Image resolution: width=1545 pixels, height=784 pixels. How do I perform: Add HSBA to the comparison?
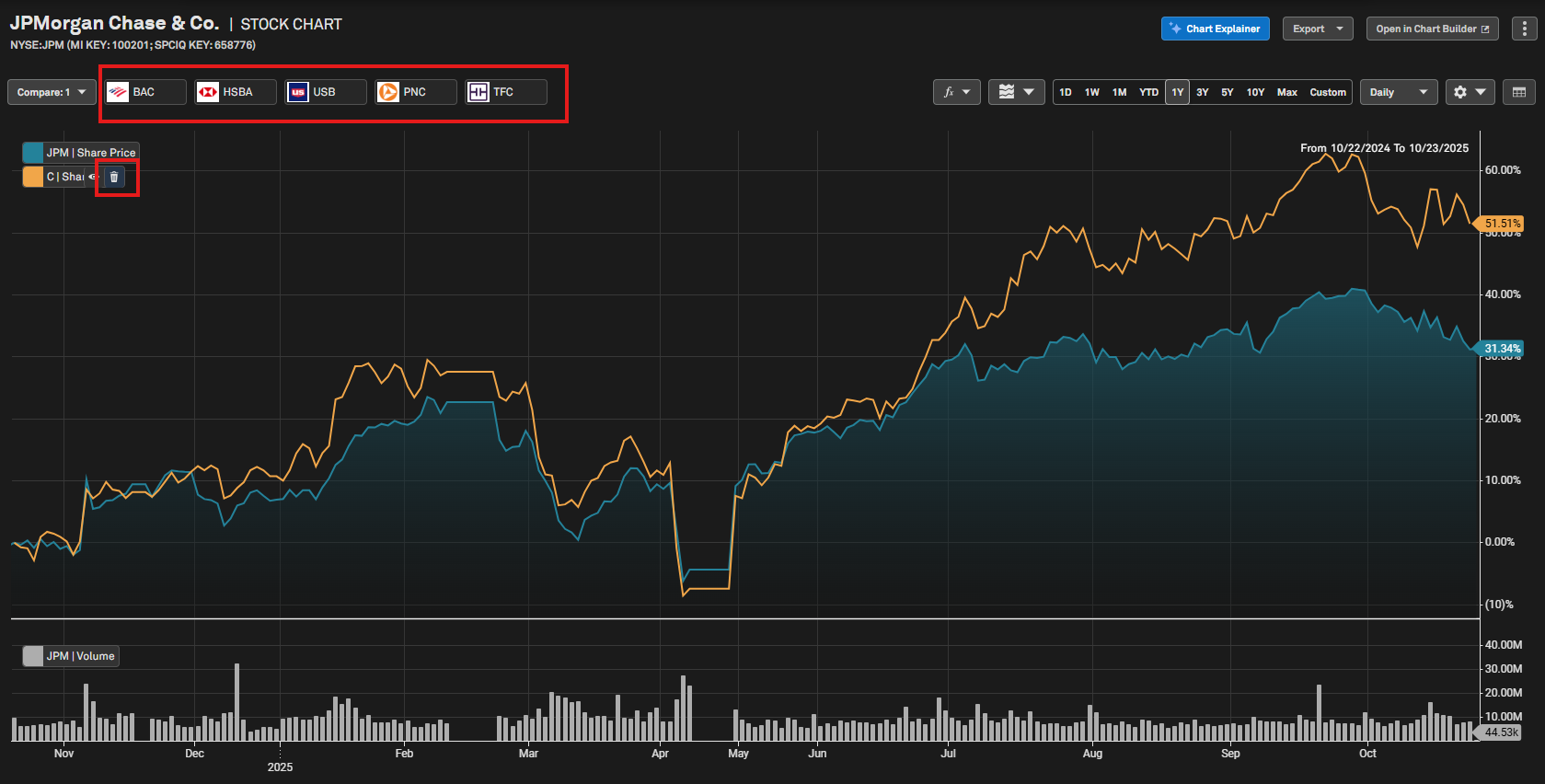click(236, 92)
